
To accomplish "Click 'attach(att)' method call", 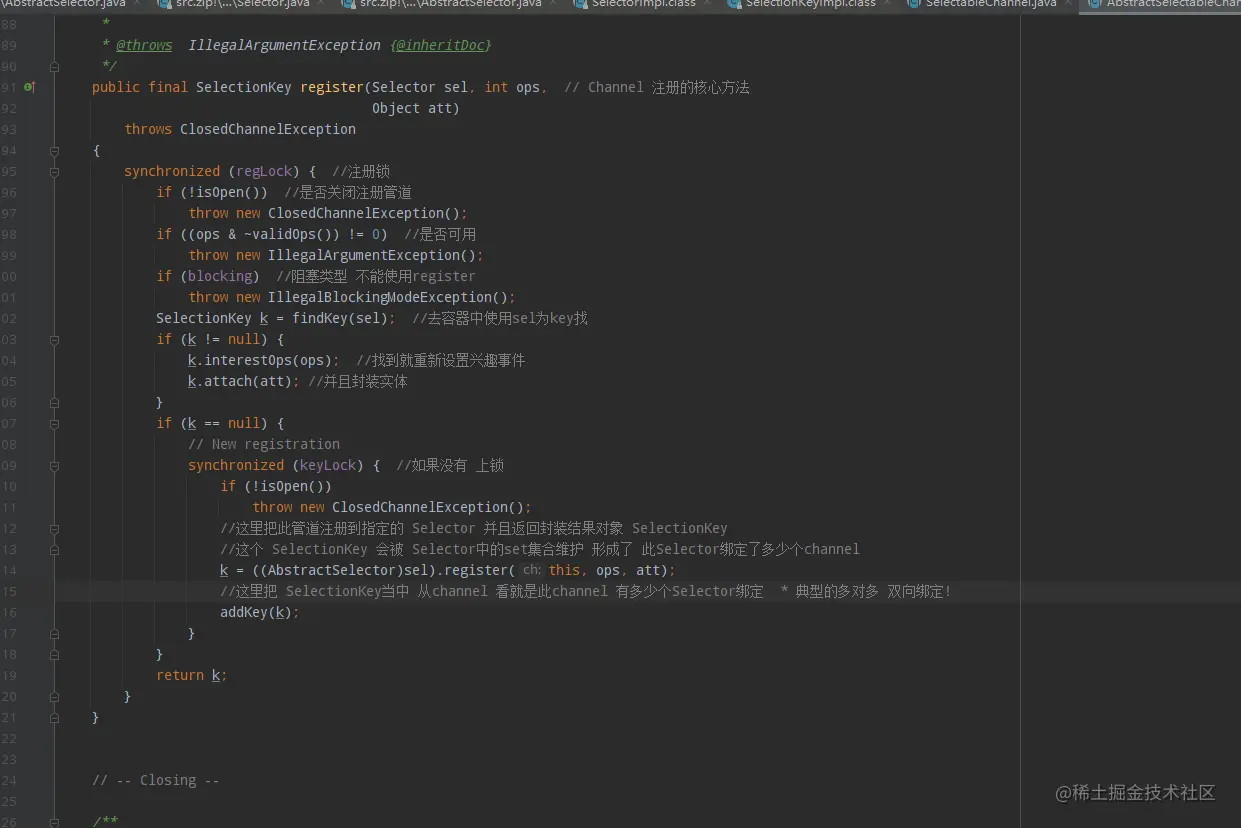I will [248, 381].
